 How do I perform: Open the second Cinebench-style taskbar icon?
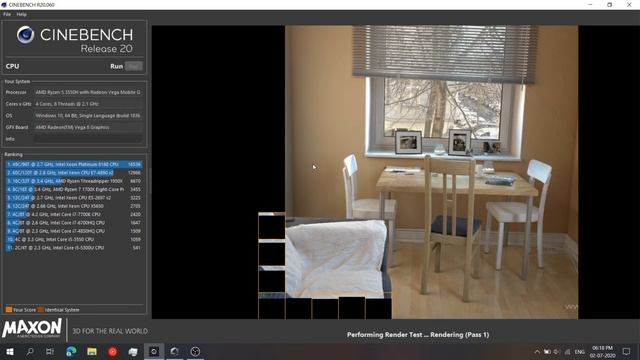(174, 351)
